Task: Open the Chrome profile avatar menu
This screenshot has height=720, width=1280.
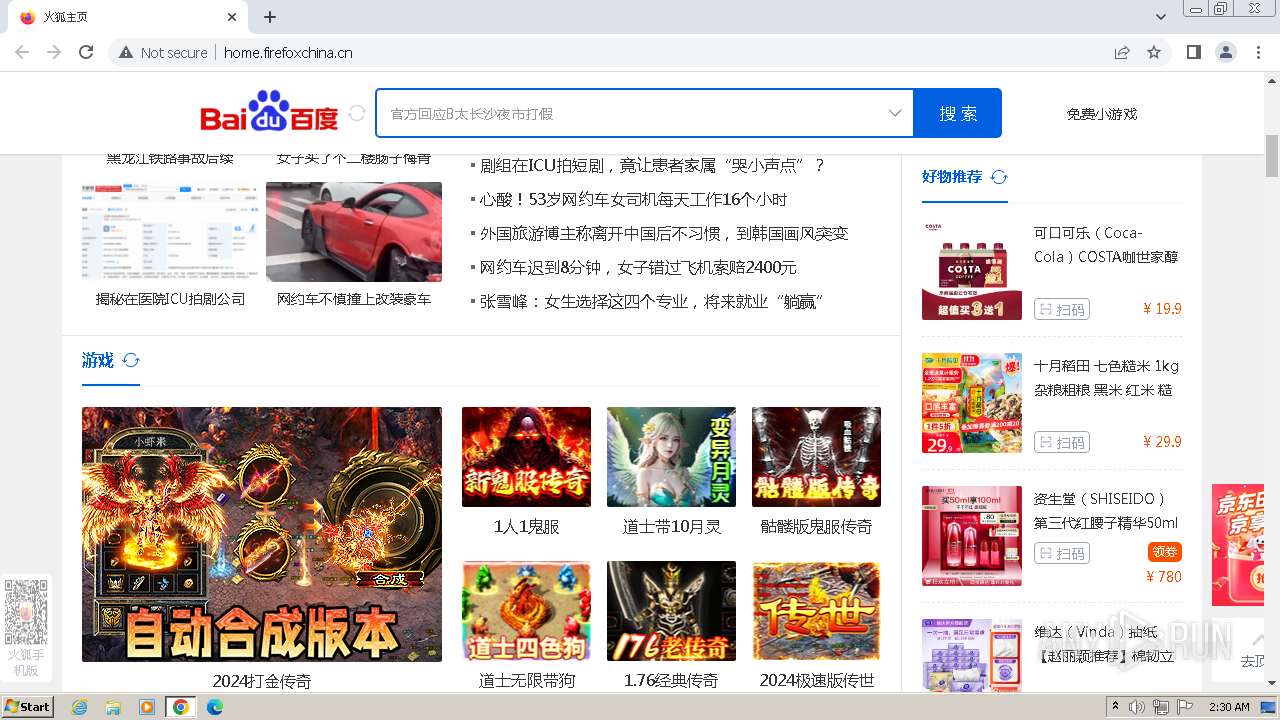Action: pyautogui.click(x=1225, y=52)
